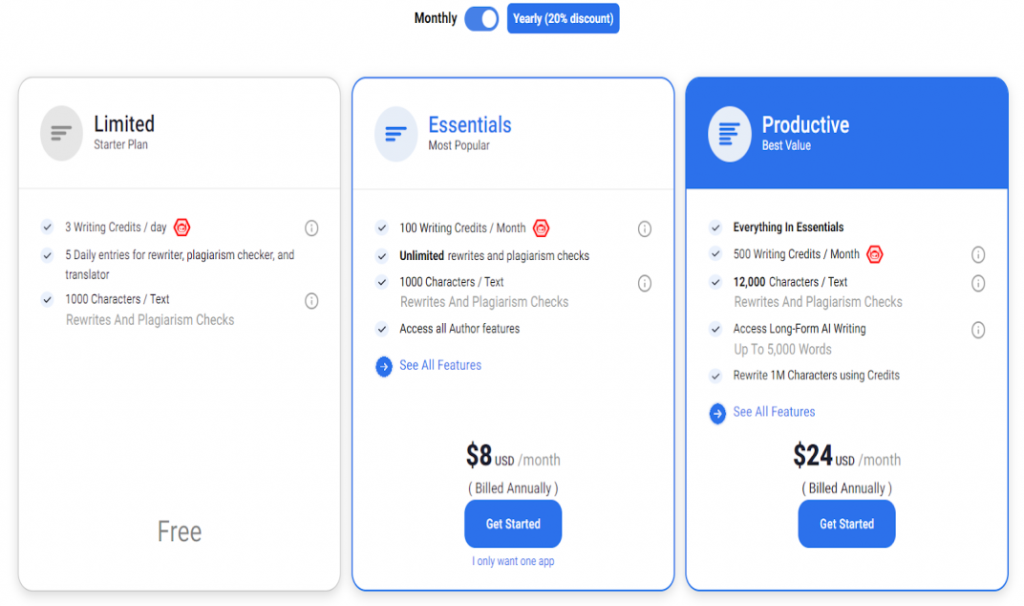Follow the 'I only want one app' link
Screen dimensions: 1024x606
pos(513,561)
